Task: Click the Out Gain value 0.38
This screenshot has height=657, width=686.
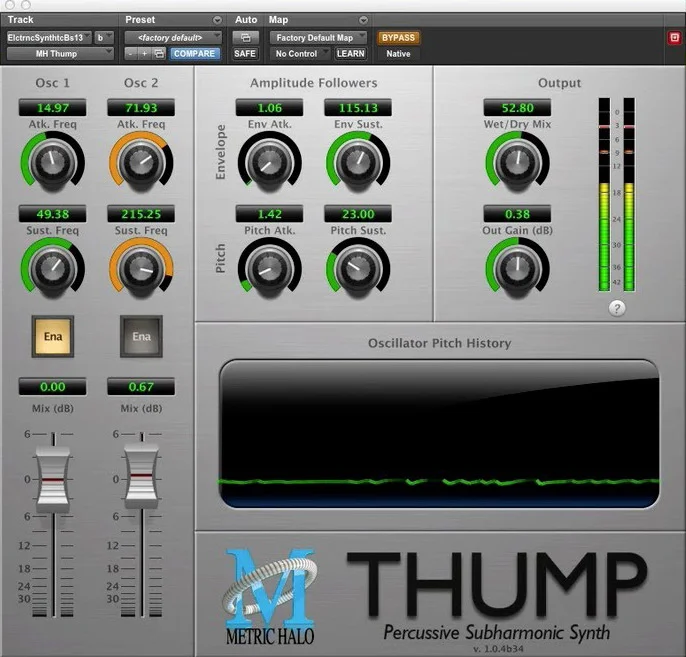Action: click(x=517, y=214)
